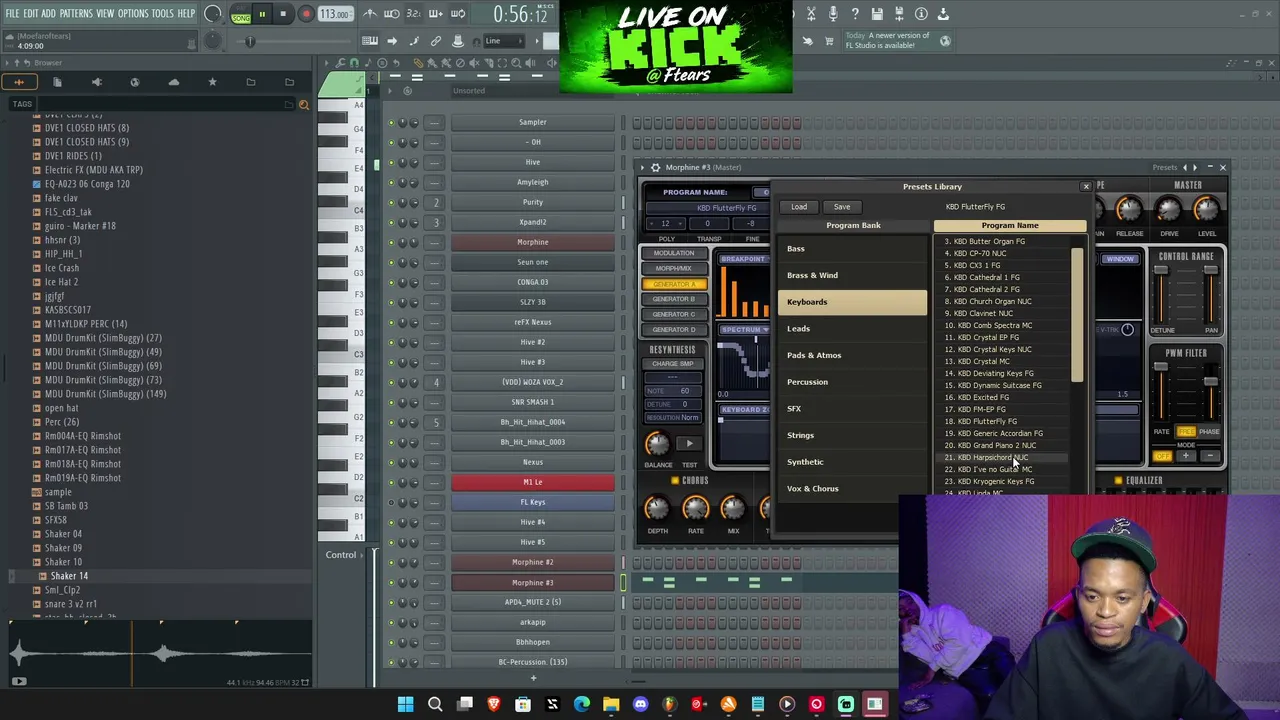Arm the red record button

point(306,14)
